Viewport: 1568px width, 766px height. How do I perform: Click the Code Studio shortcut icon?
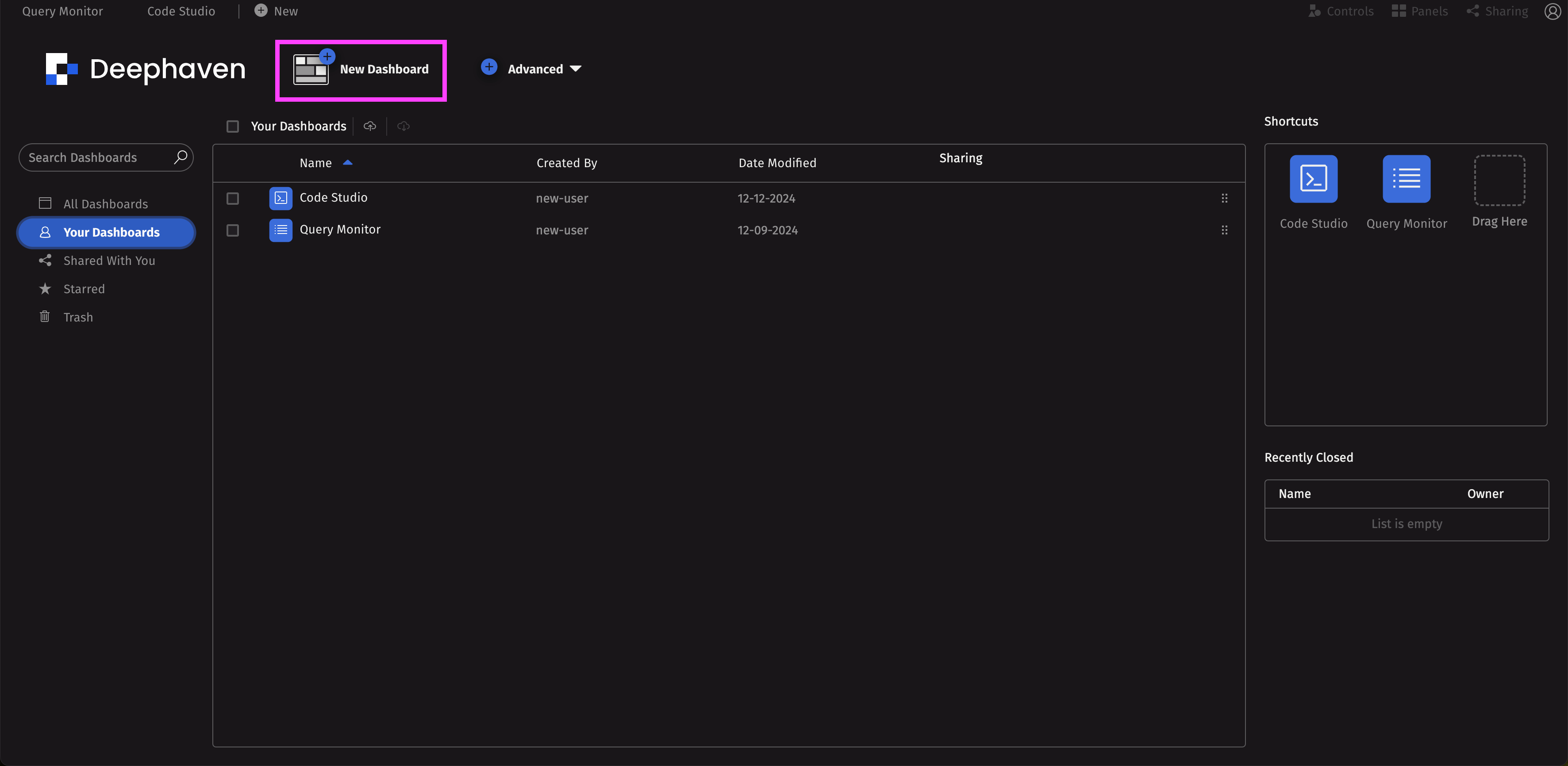click(1313, 179)
